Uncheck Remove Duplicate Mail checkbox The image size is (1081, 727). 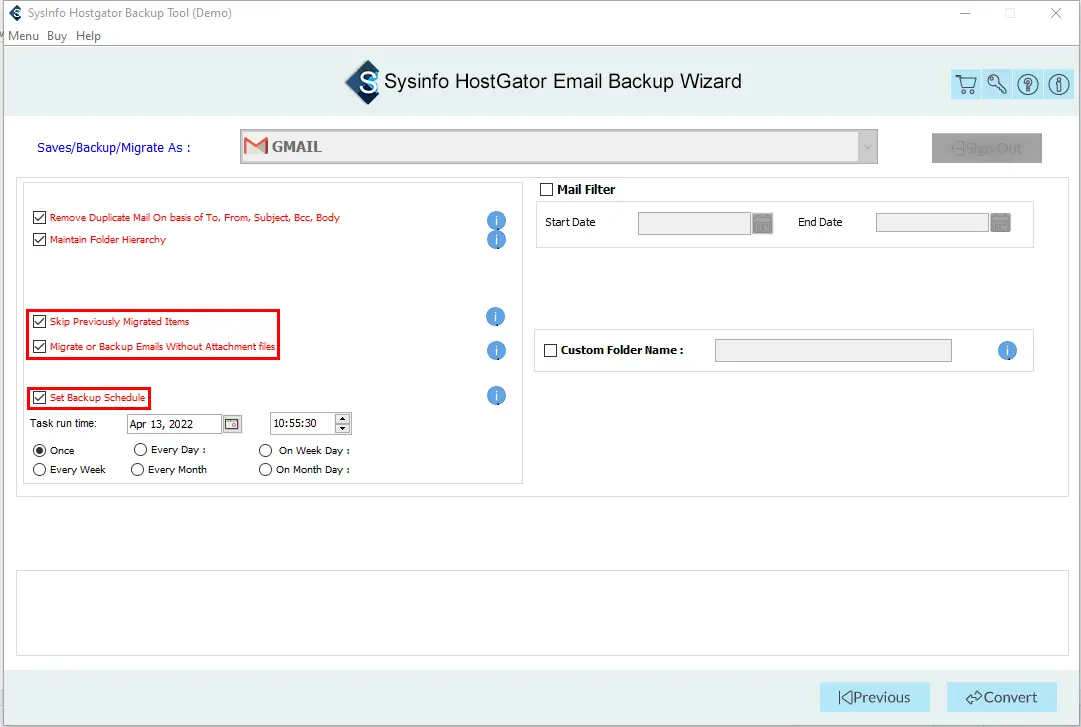(39, 218)
